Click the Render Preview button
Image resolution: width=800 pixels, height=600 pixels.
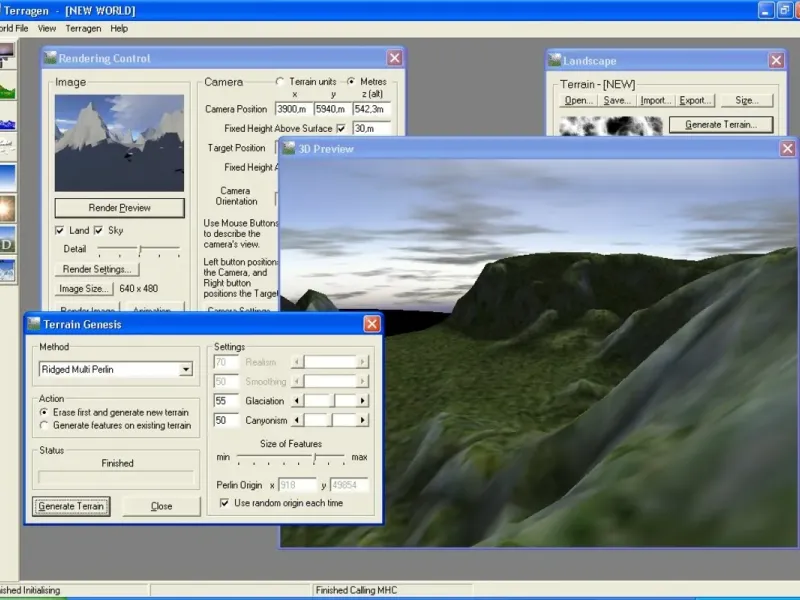click(119, 208)
